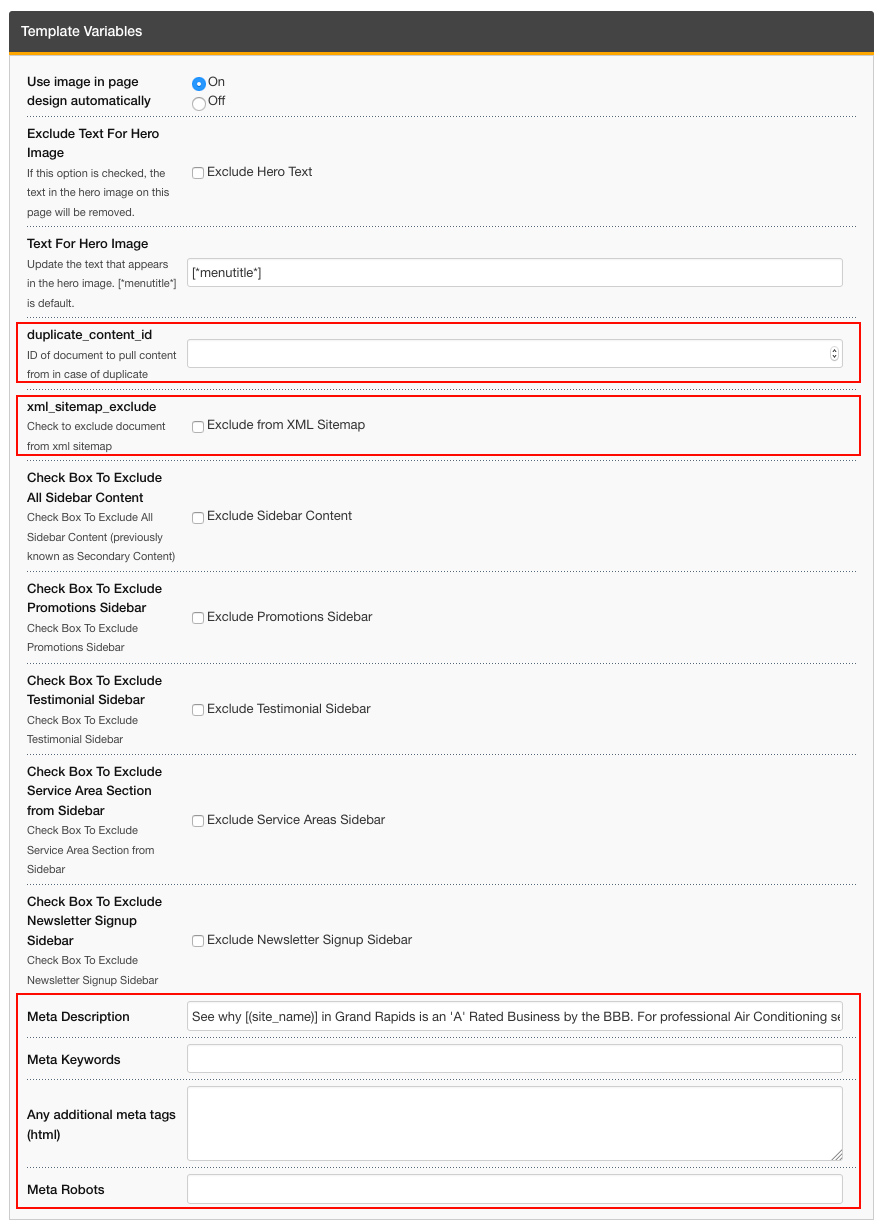Focus the duplicate_content_id number field

pyautogui.click(x=505, y=353)
